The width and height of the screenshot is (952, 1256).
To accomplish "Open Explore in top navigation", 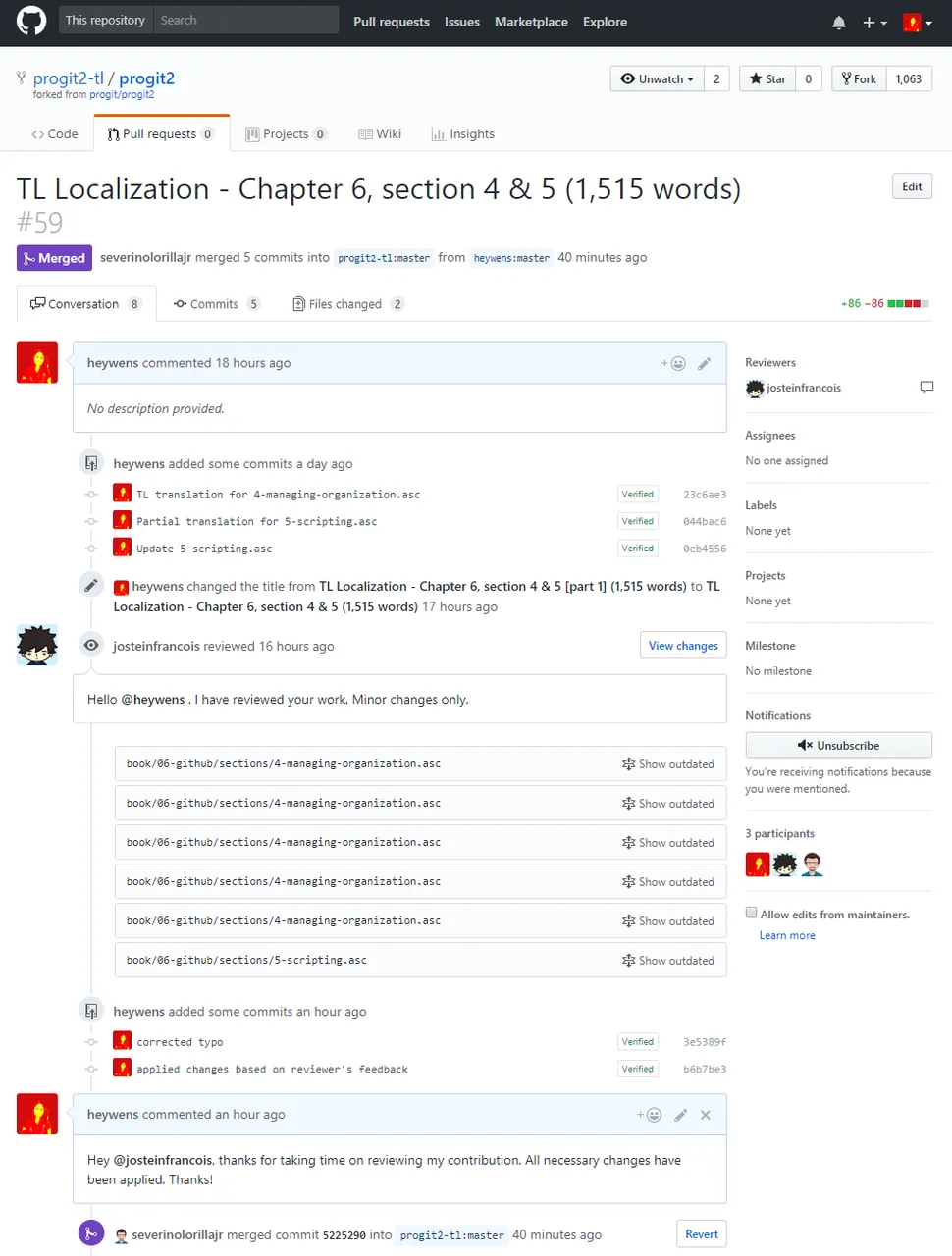I will tap(605, 22).
